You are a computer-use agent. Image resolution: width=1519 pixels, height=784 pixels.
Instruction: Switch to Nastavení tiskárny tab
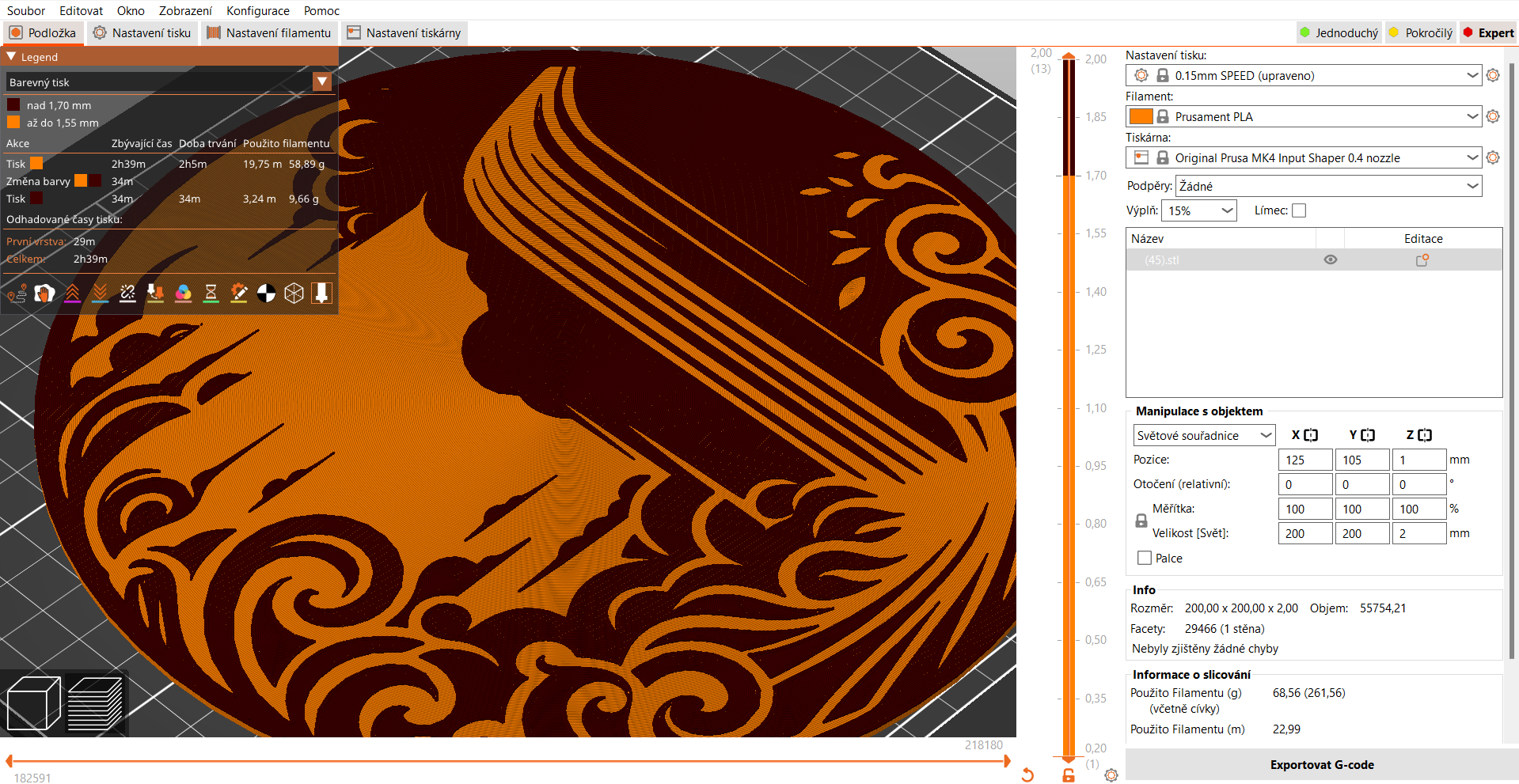pyautogui.click(x=404, y=32)
